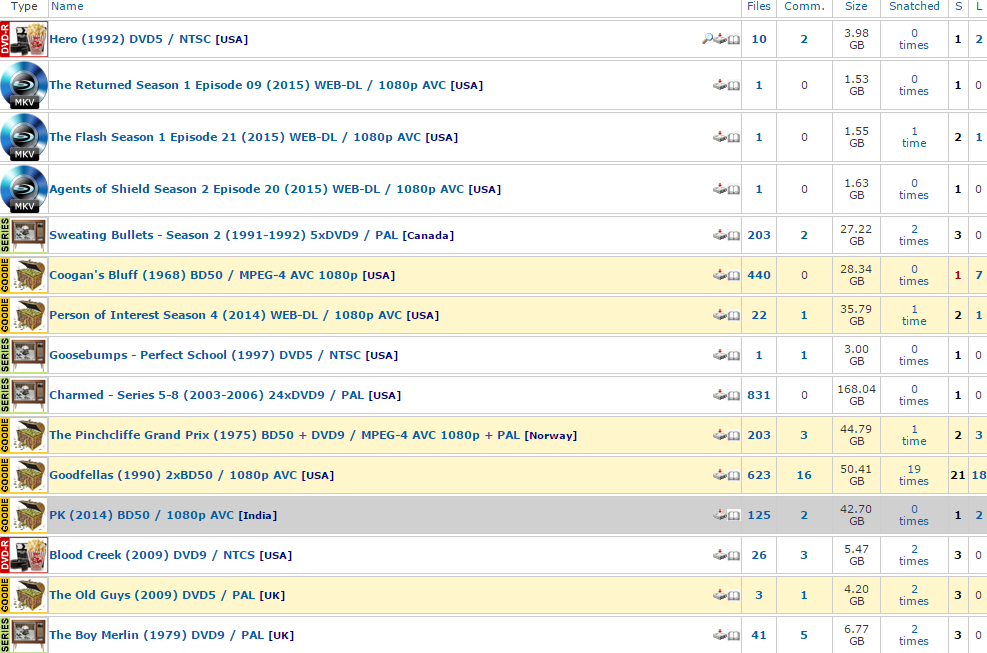Bookmark The Pinchcliffe Grand Prix torrent
This screenshot has height=653, width=987.
(x=734, y=436)
